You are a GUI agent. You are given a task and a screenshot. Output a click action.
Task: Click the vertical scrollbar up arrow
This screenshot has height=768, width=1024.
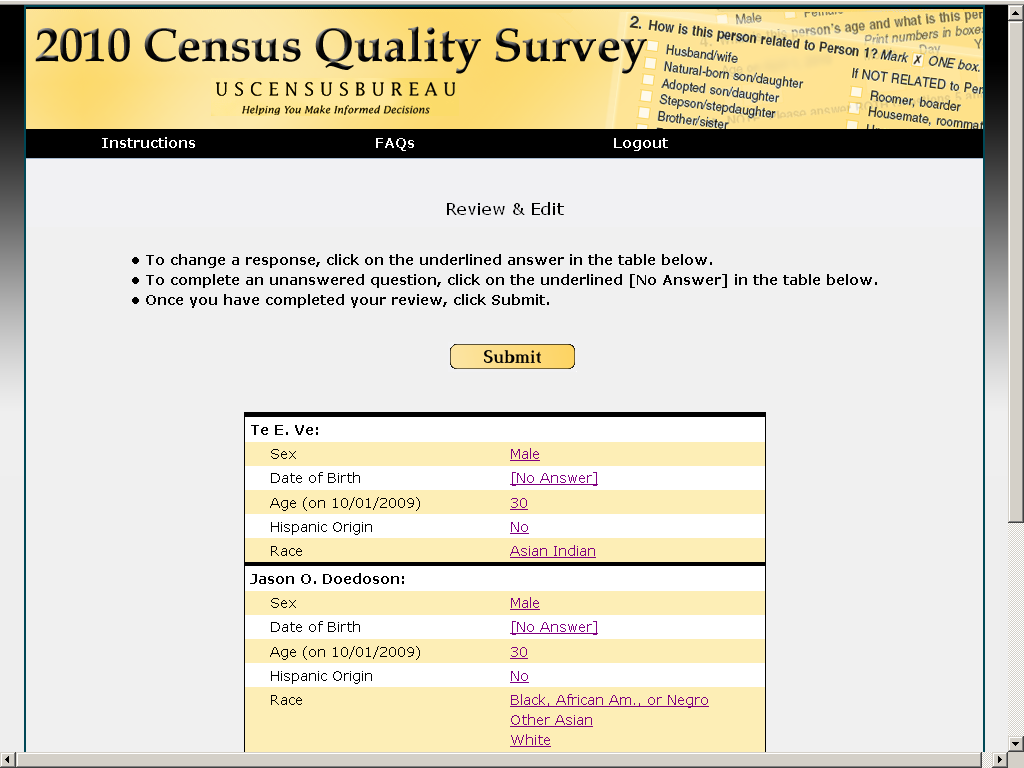(x=1016, y=11)
